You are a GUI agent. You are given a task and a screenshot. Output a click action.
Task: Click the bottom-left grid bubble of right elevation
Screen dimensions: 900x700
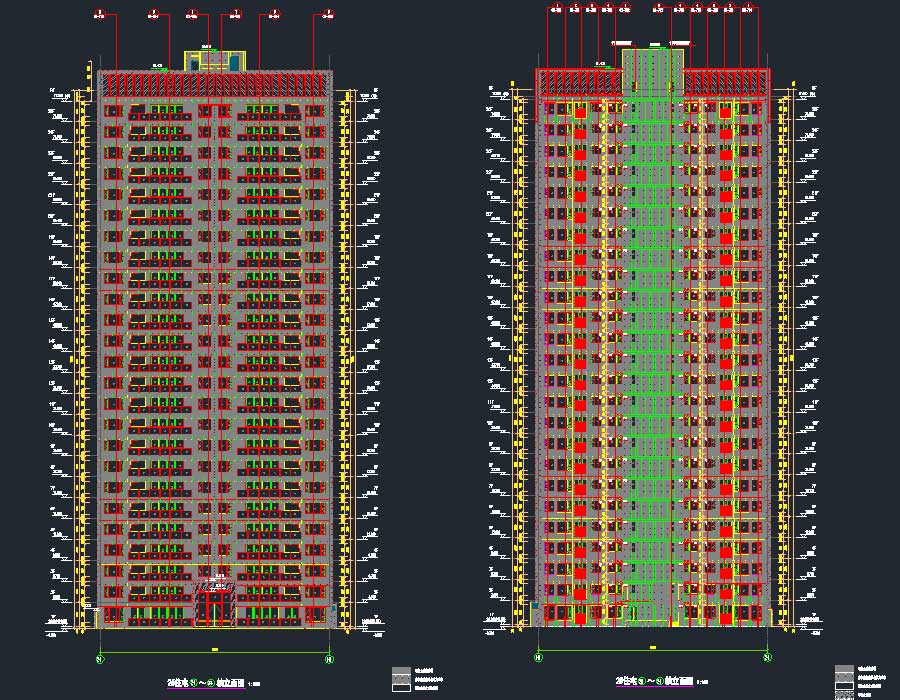click(x=538, y=658)
